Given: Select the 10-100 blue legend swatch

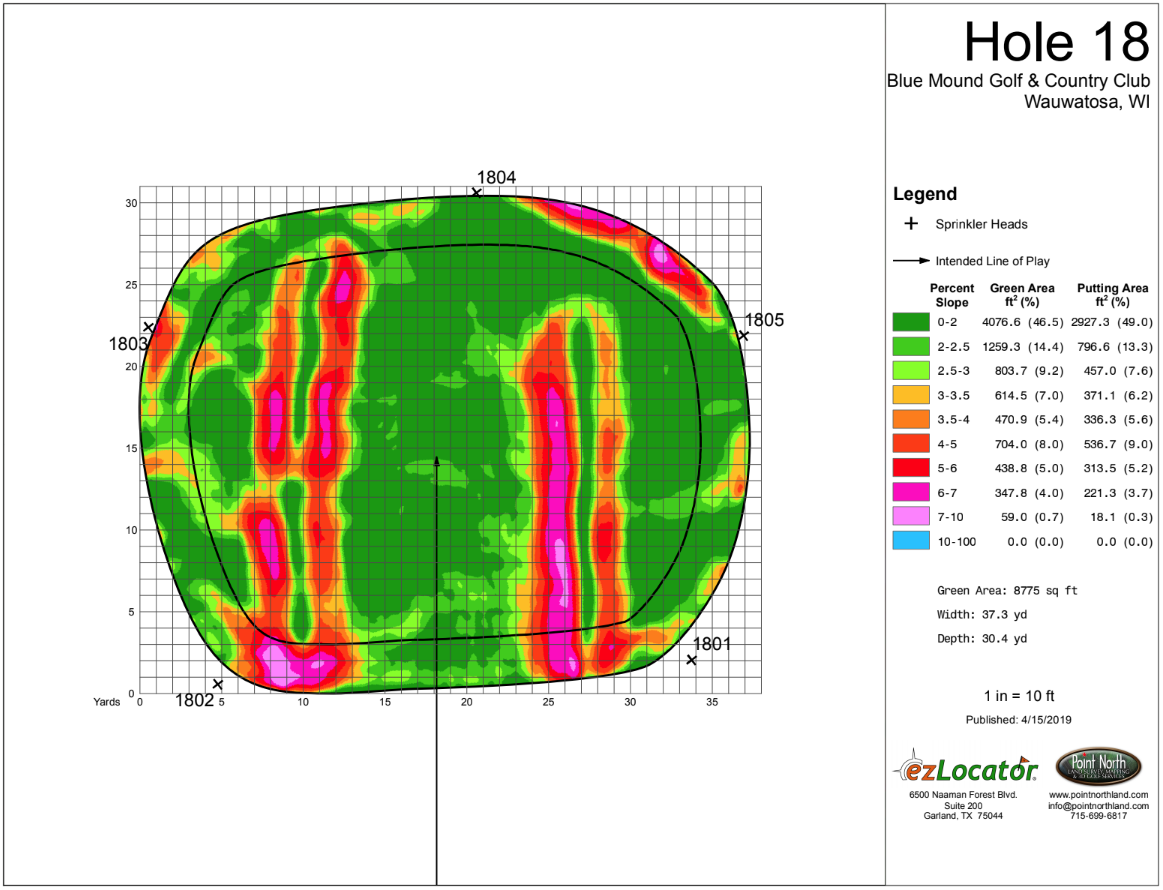Looking at the screenshot, I should [911, 541].
